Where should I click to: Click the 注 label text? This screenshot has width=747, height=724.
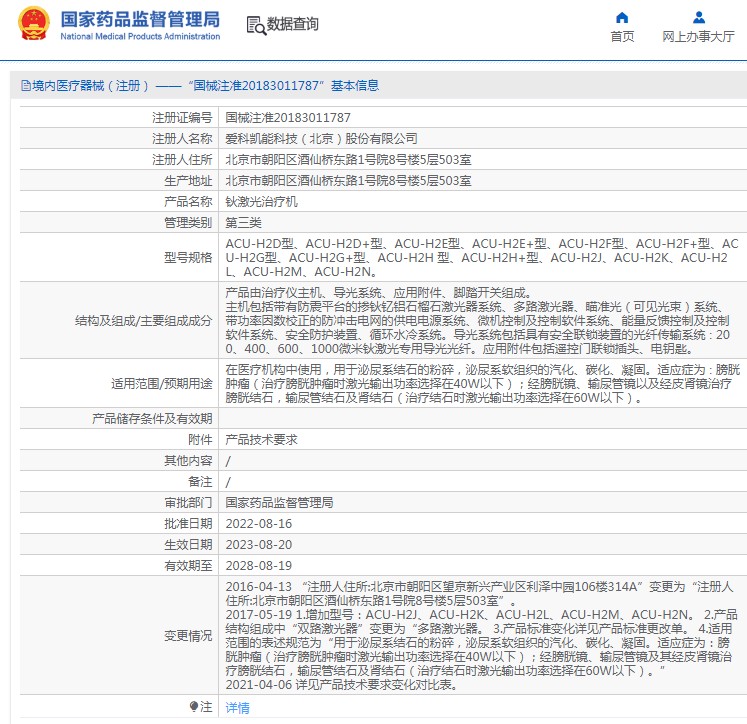point(206,706)
